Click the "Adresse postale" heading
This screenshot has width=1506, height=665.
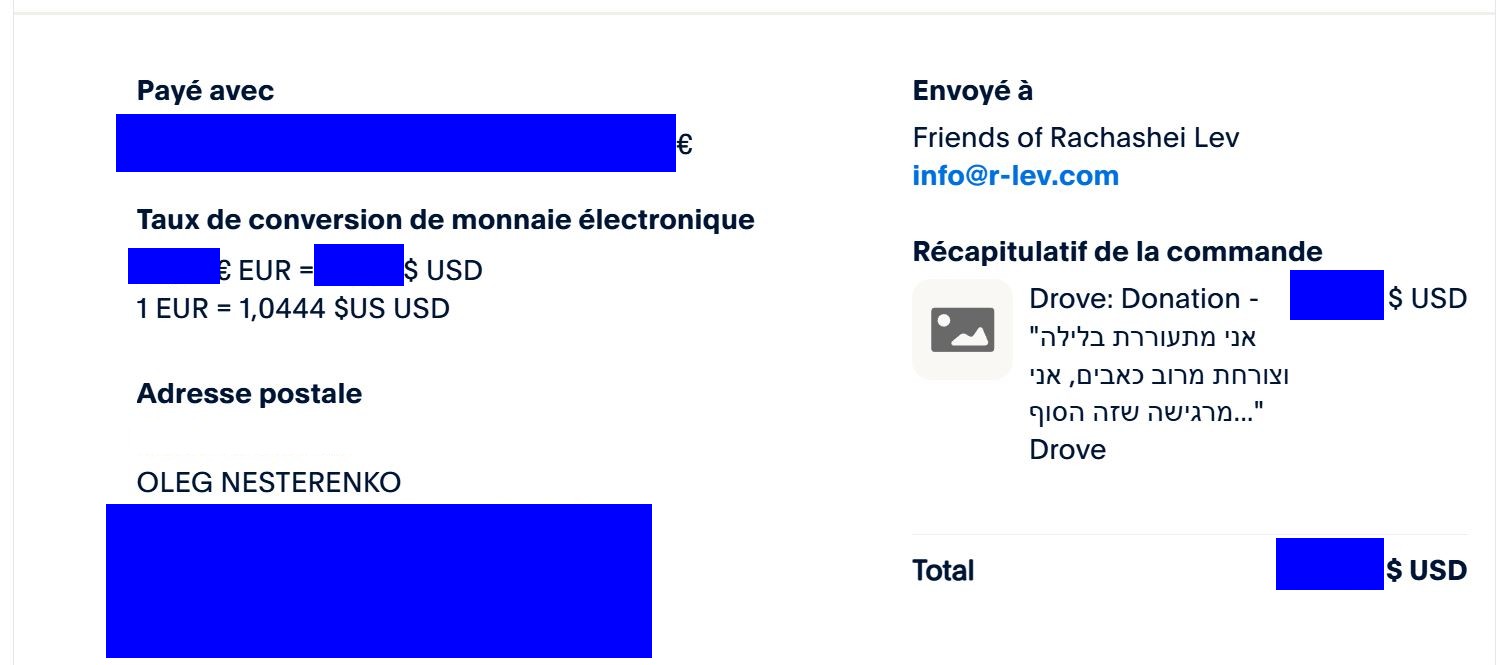tap(249, 394)
